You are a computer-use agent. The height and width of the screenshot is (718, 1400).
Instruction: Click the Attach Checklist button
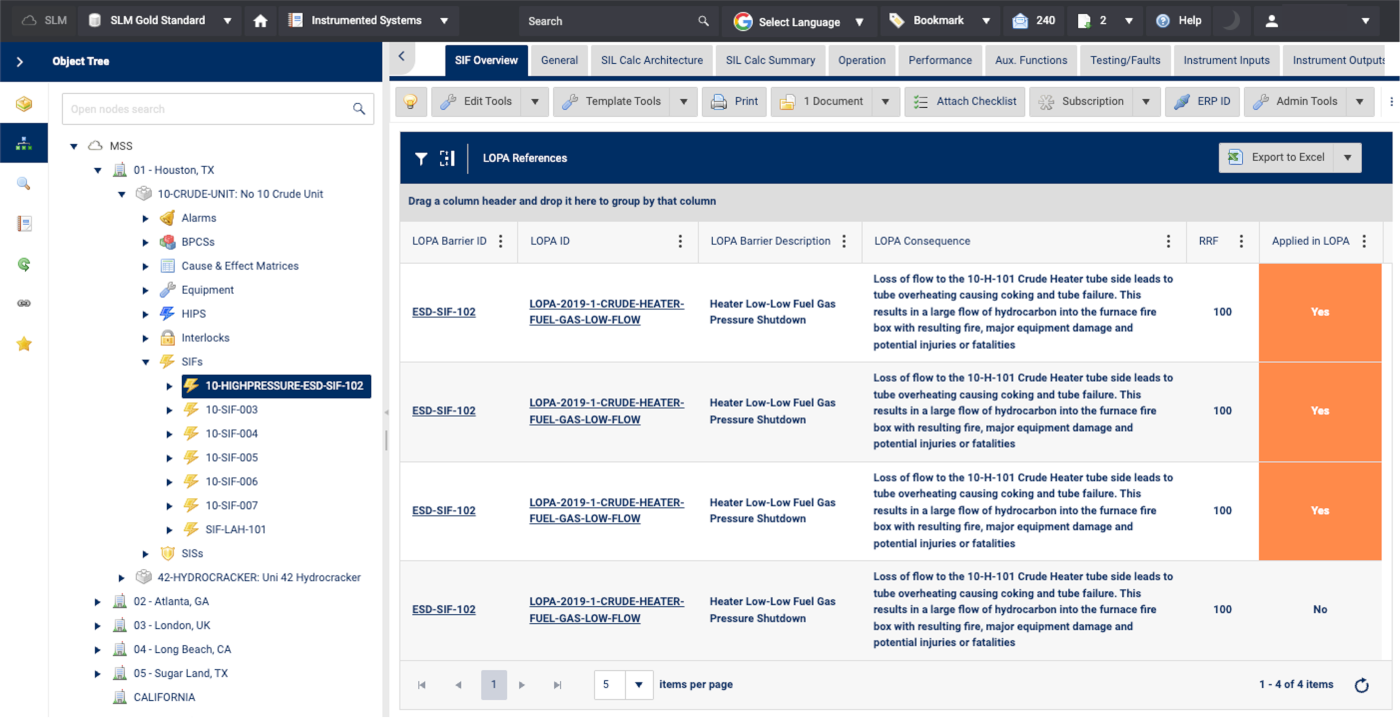pos(964,101)
